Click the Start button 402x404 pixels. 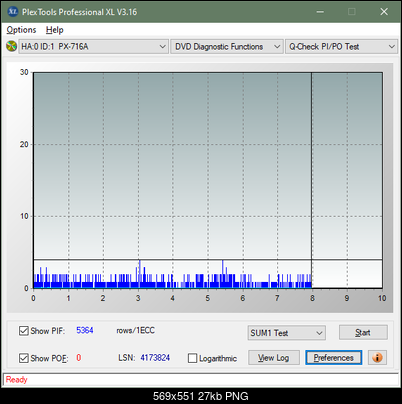point(363,332)
